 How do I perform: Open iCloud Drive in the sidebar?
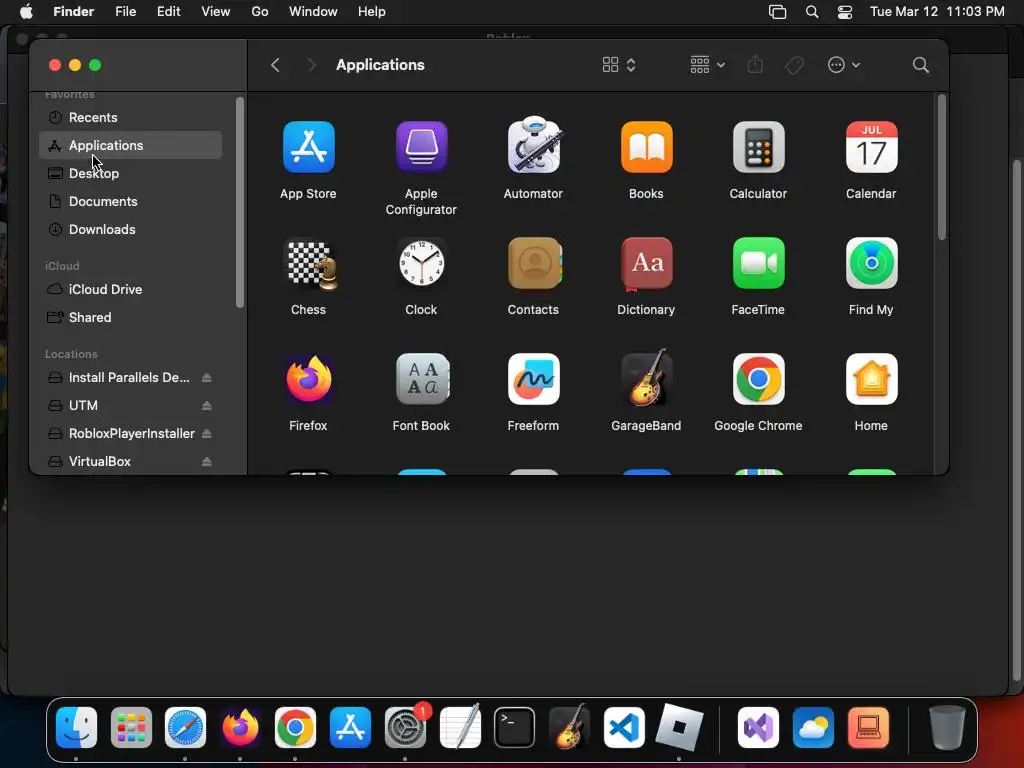(131, 289)
